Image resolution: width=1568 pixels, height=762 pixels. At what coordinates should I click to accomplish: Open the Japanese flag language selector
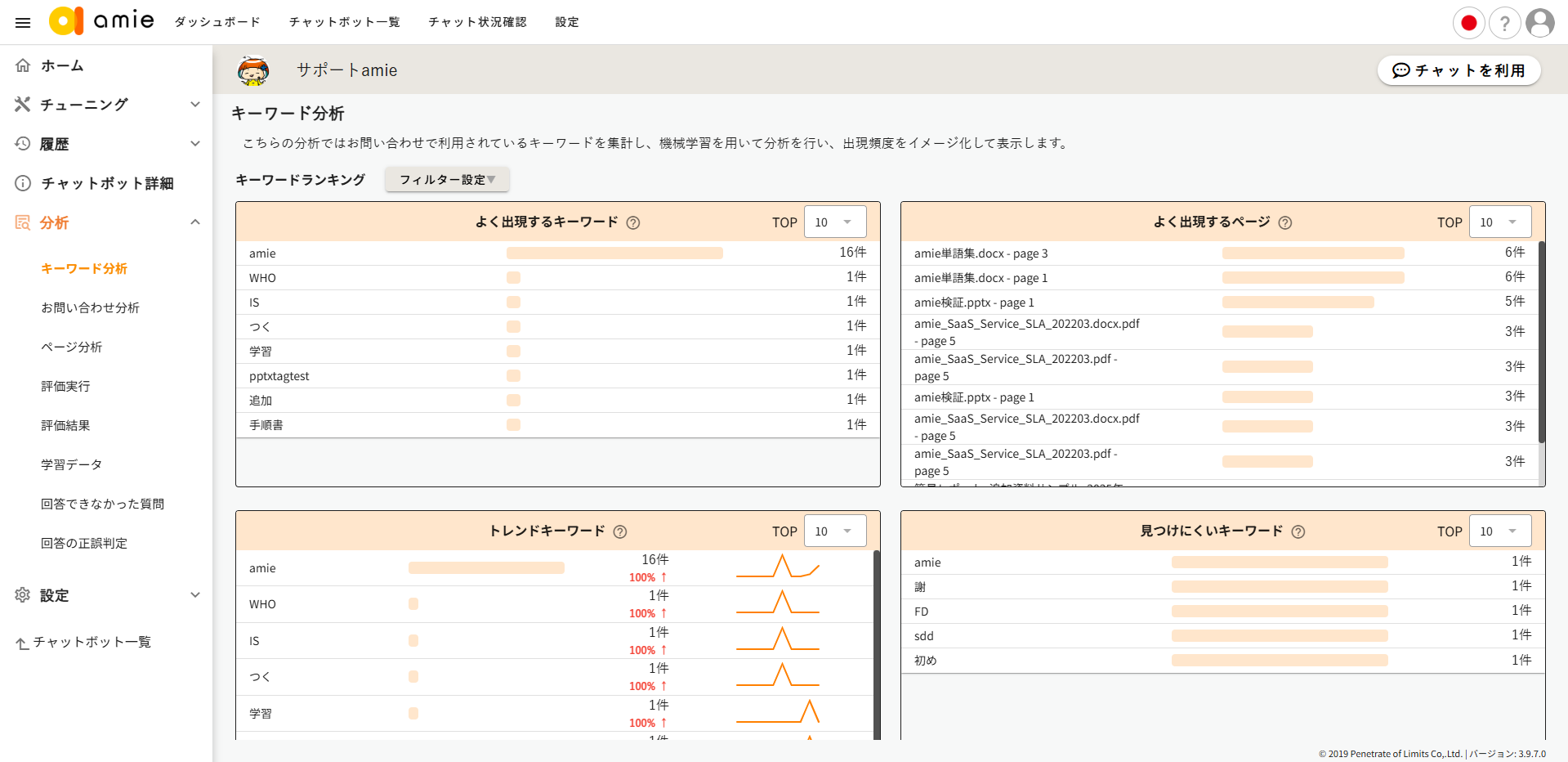[1468, 23]
